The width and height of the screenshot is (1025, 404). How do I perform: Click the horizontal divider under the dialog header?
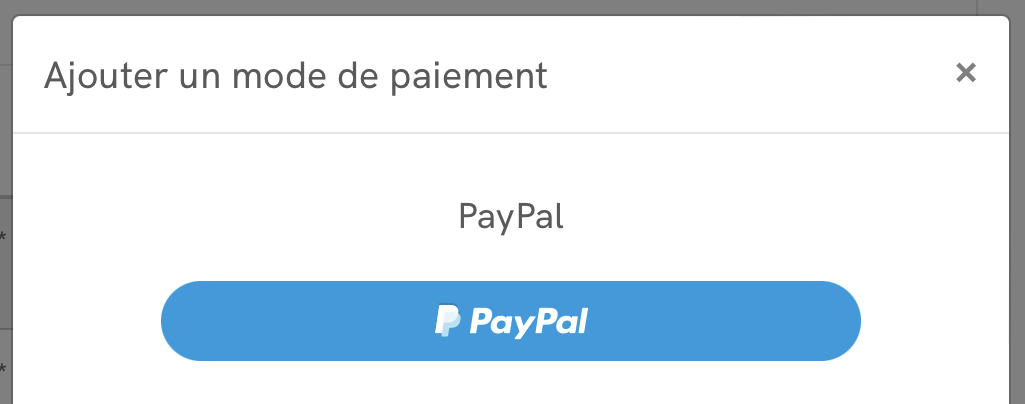pos(511,133)
